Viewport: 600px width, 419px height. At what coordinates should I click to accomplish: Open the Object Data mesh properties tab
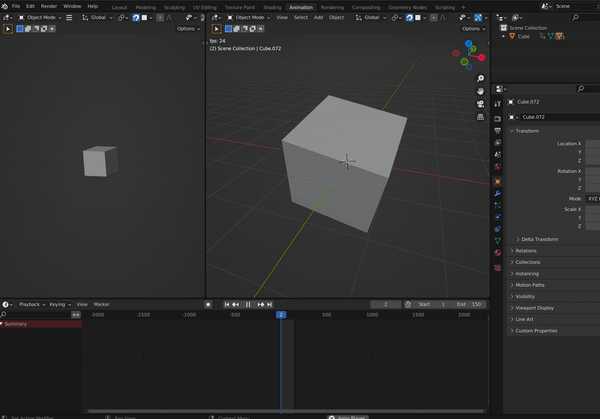click(498, 241)
